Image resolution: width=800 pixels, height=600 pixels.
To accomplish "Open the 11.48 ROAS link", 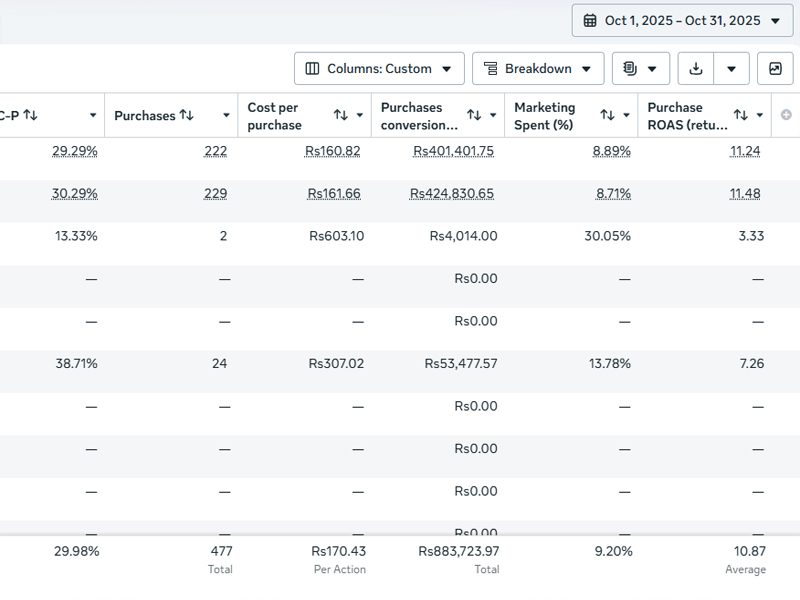I will [x=745, y=194].
